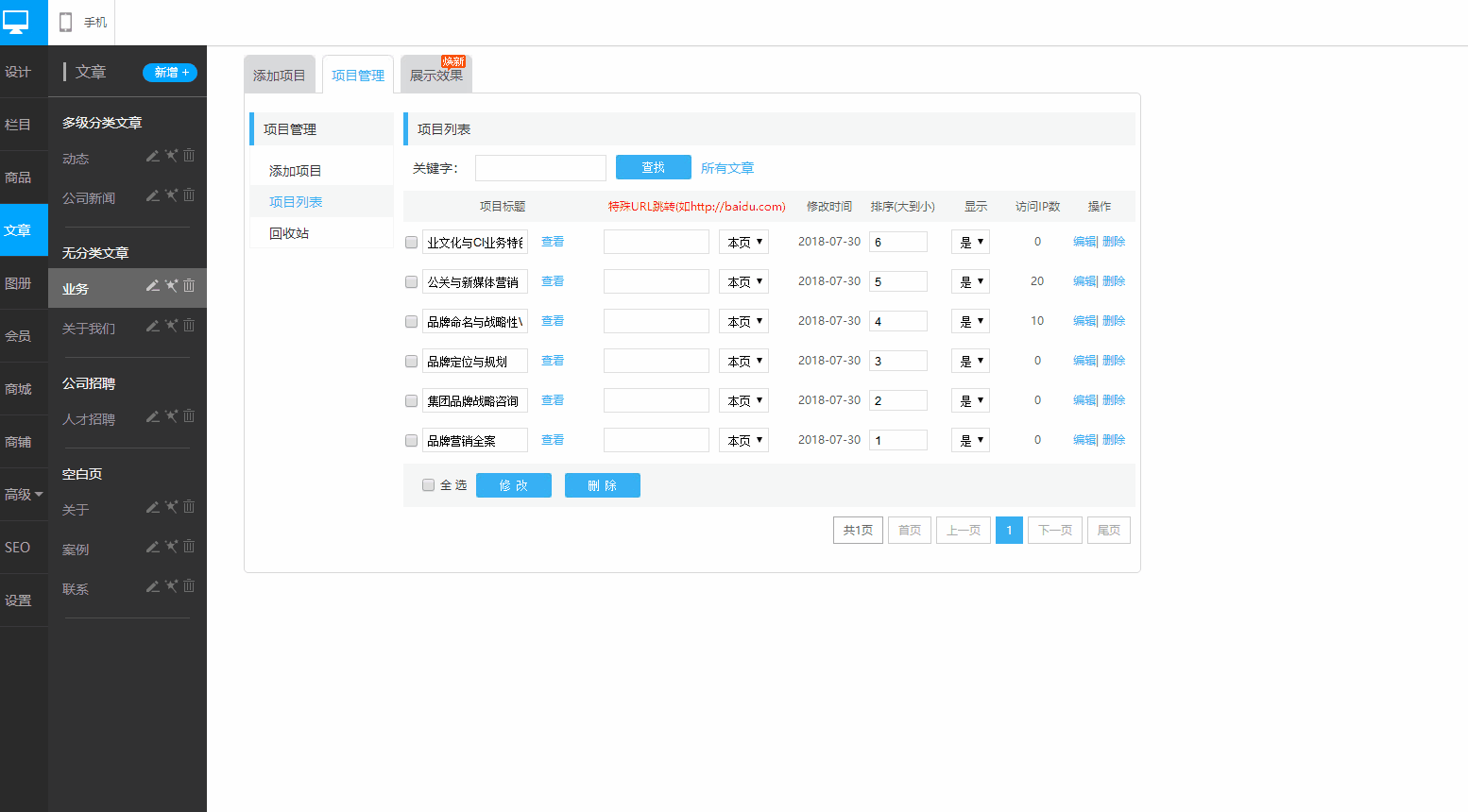Open the 本页 dropdown for 品牌定位与规划

743,361
